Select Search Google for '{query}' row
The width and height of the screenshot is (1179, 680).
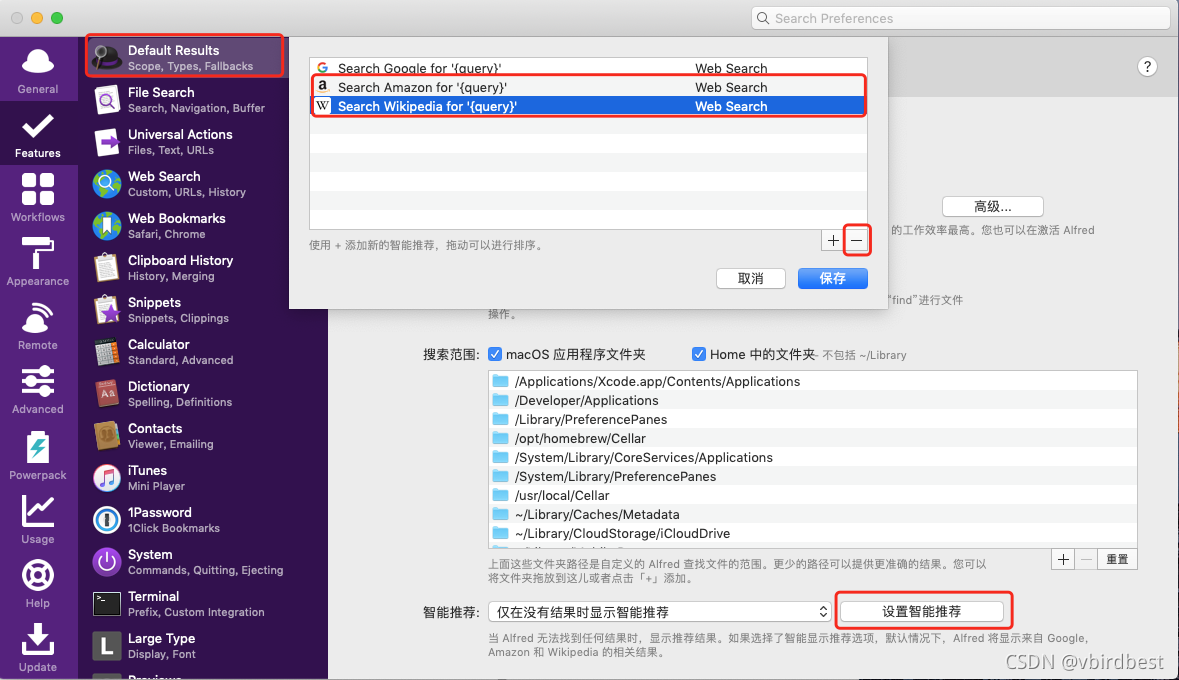coord(588,68)
